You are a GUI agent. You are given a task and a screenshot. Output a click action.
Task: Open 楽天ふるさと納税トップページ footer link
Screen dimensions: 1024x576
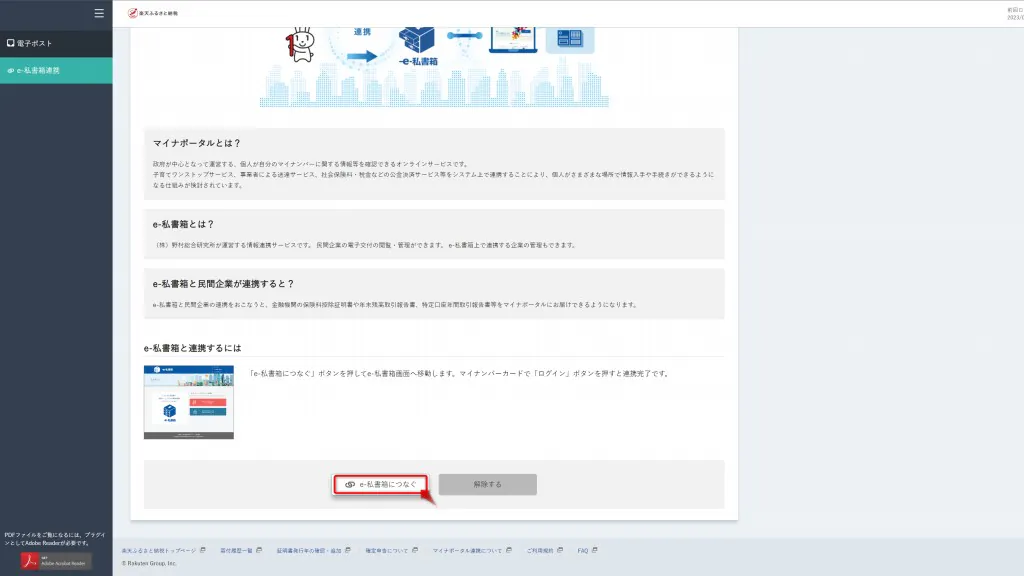158,550
